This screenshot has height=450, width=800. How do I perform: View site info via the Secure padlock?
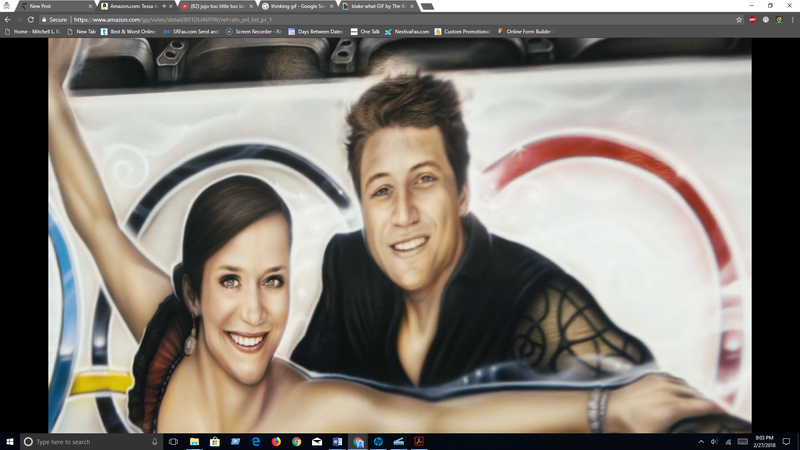(54, 19)
